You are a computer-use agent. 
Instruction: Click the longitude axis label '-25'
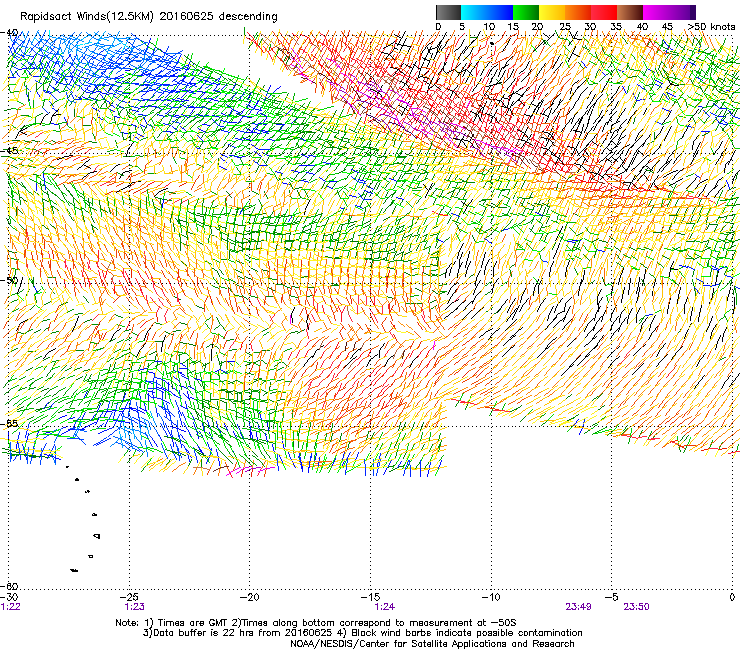pyautogui.click(x=129, y=598)
